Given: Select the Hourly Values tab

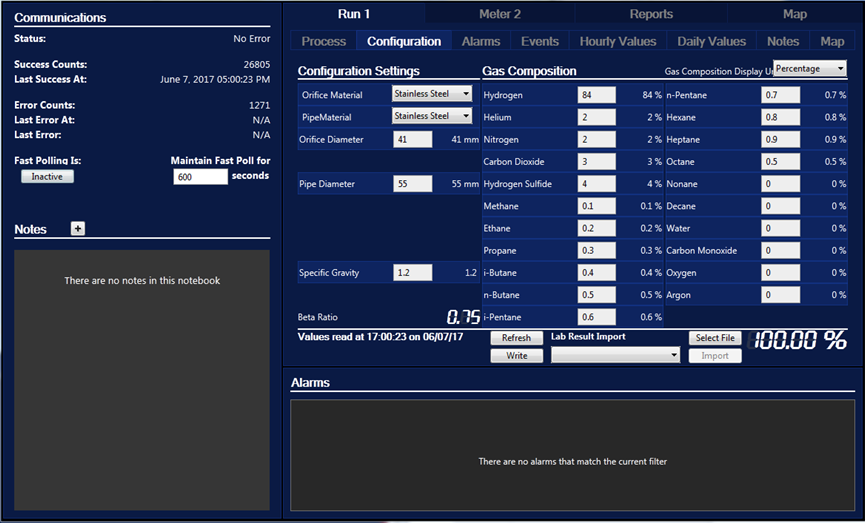Looking at the screenshot, I should [x=618, y=41].
